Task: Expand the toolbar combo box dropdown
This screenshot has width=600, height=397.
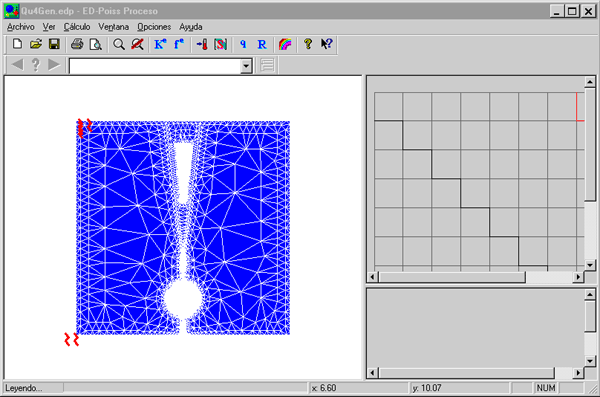Action: 246,66
